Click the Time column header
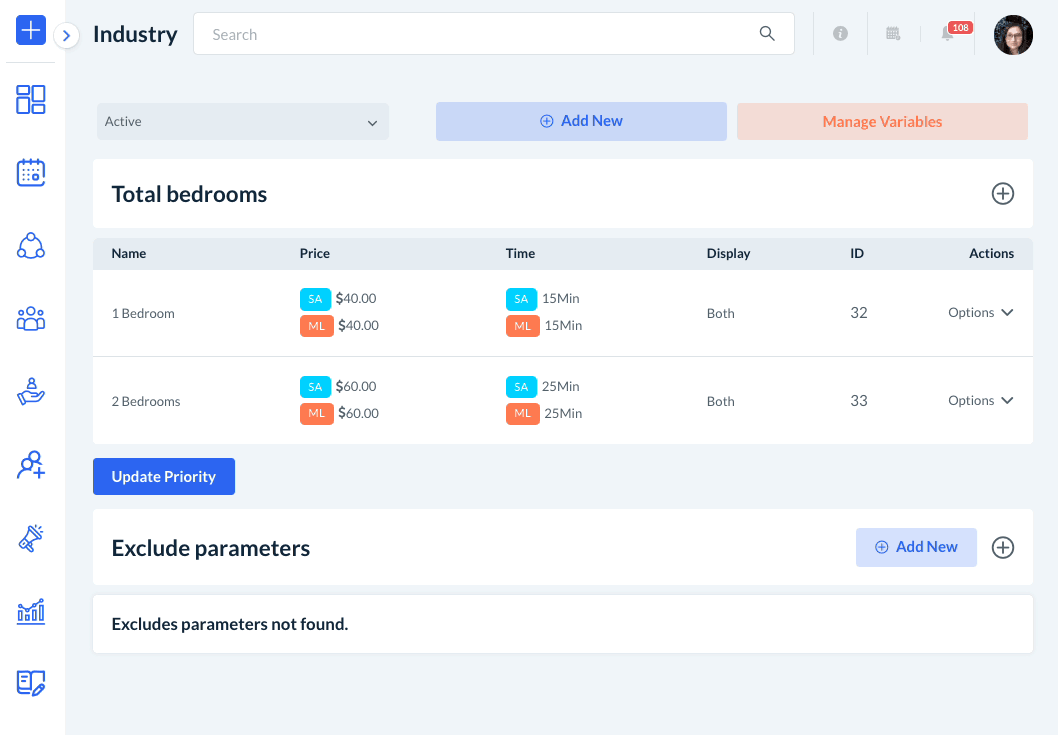This screenshot has width=1058, height=735. tap(520, 254)
